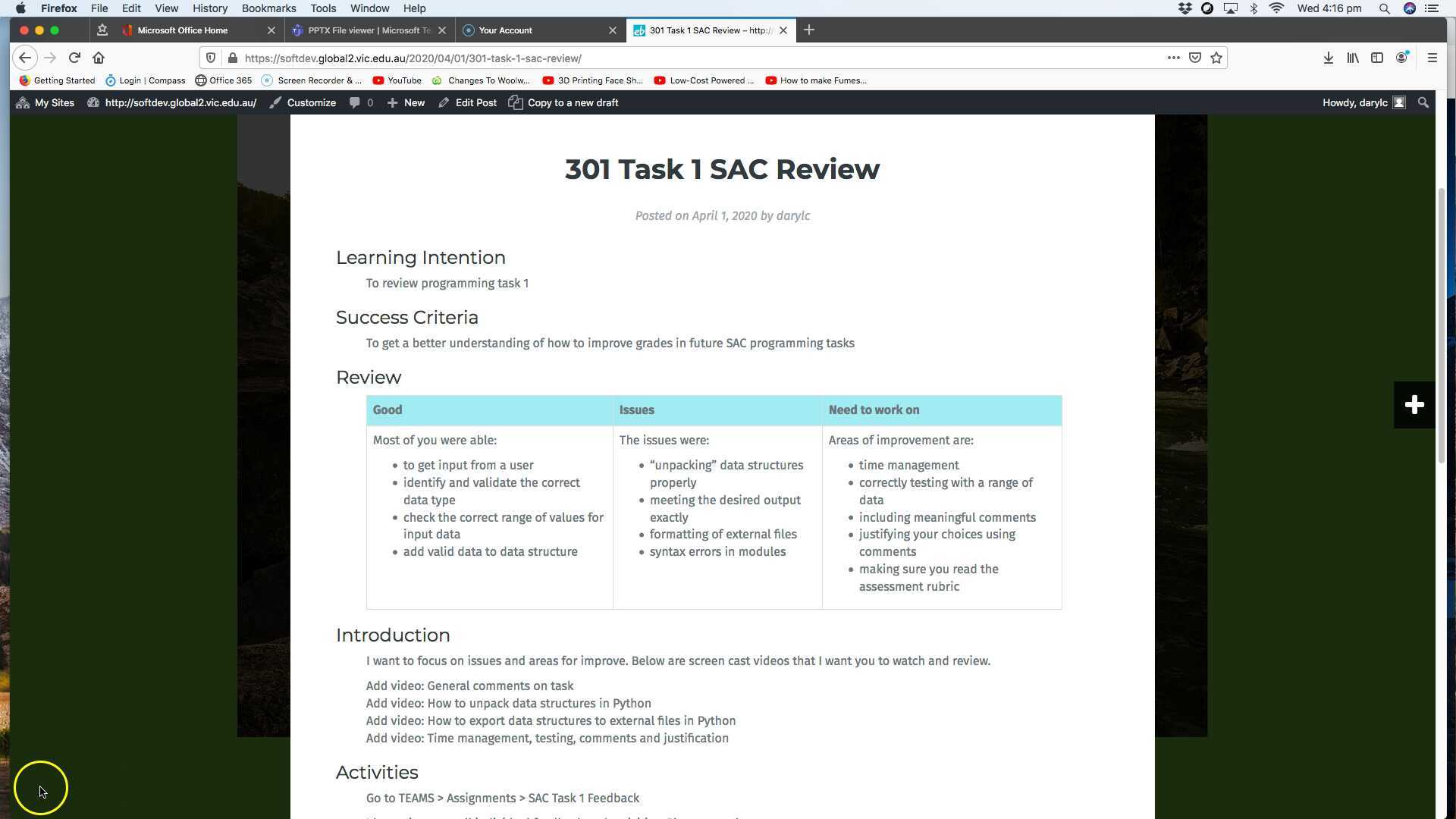Expand the My Sites menu

point(45,102)
